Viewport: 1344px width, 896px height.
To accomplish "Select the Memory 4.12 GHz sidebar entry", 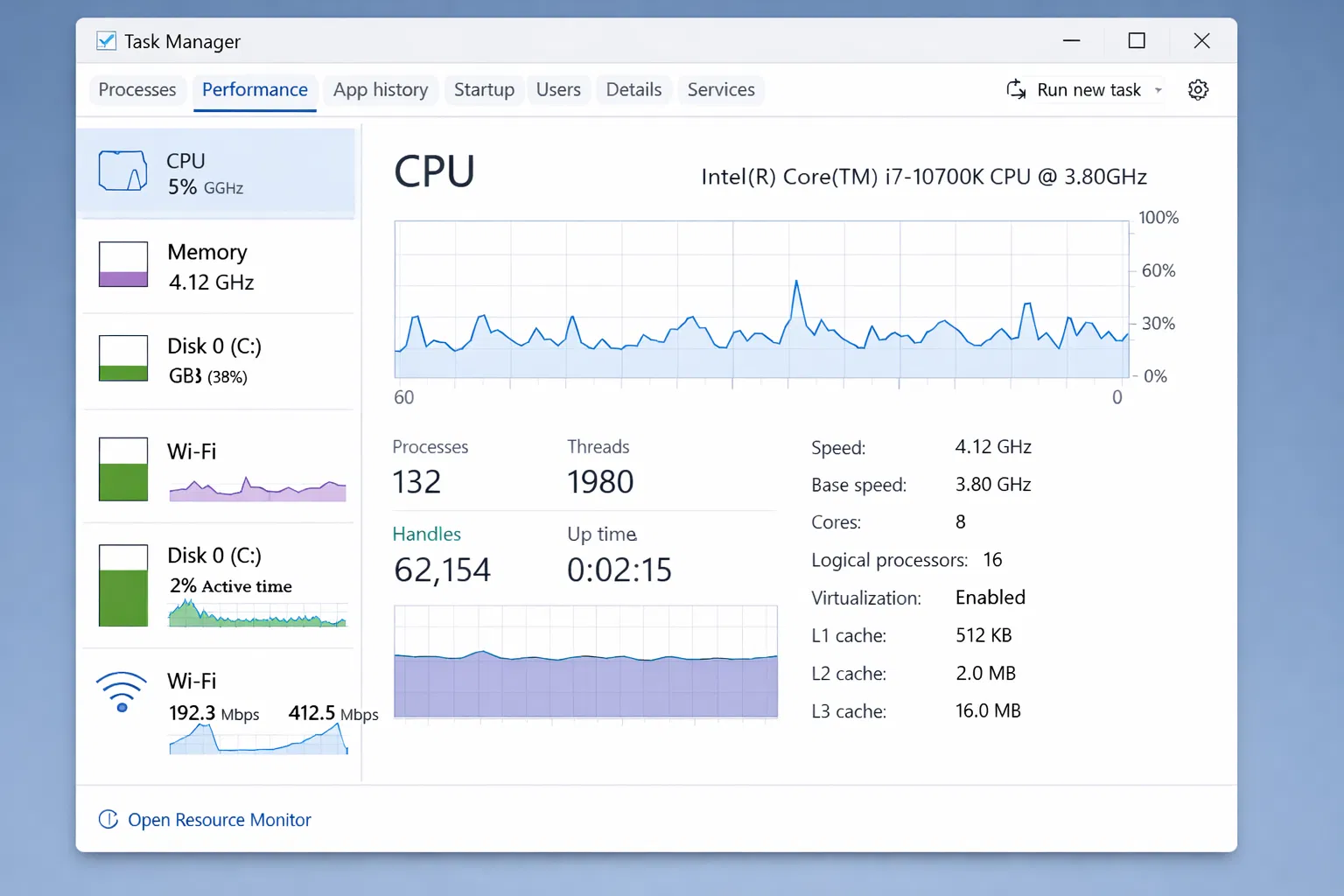I will [x=219, y=266].
